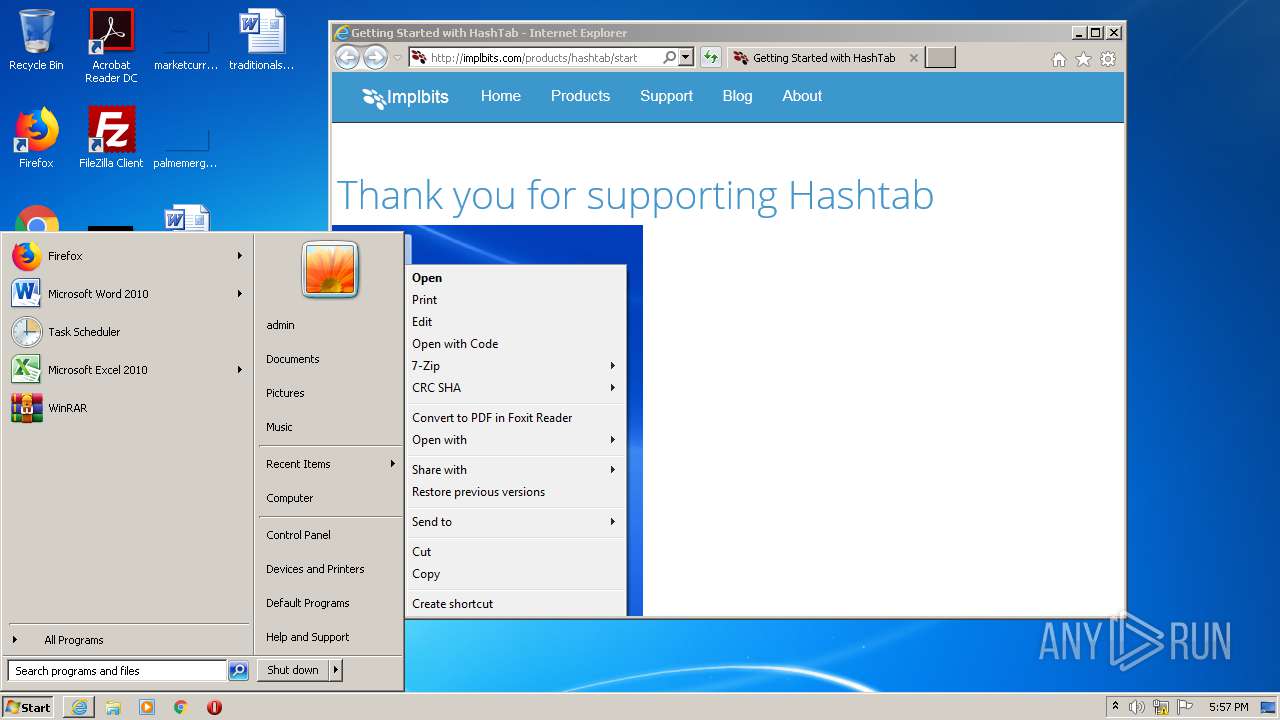Expand Microsoft Excel 2010 jump list arrow

pos(240,370)
